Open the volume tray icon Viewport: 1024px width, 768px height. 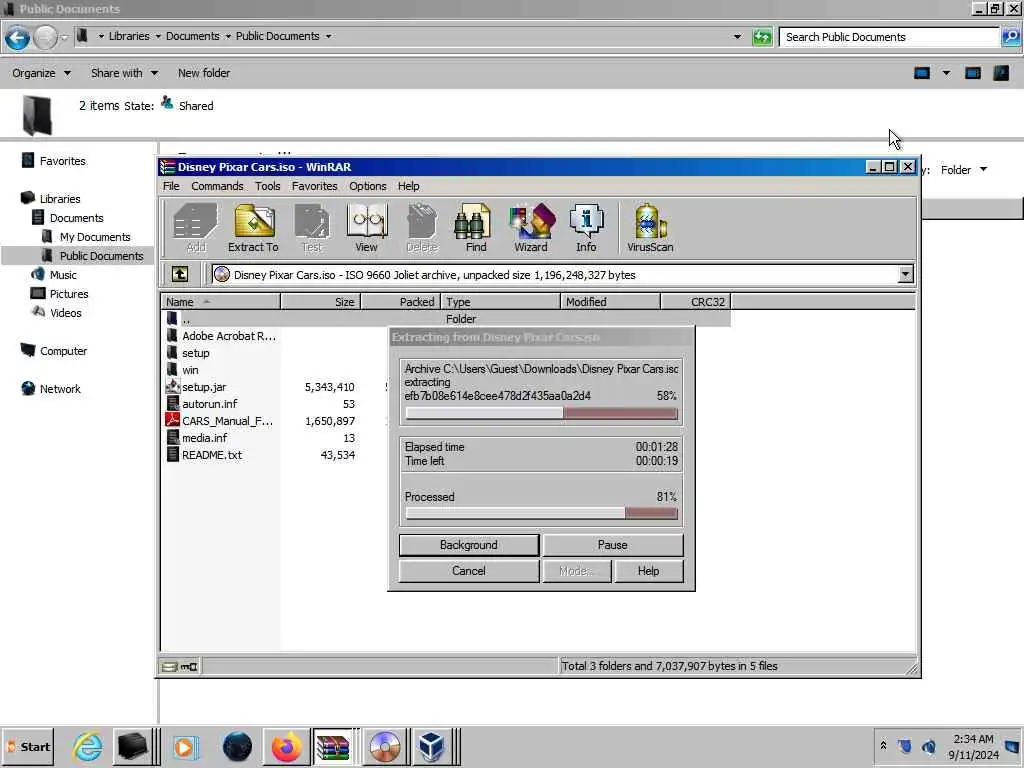click(x=929, y=746)
